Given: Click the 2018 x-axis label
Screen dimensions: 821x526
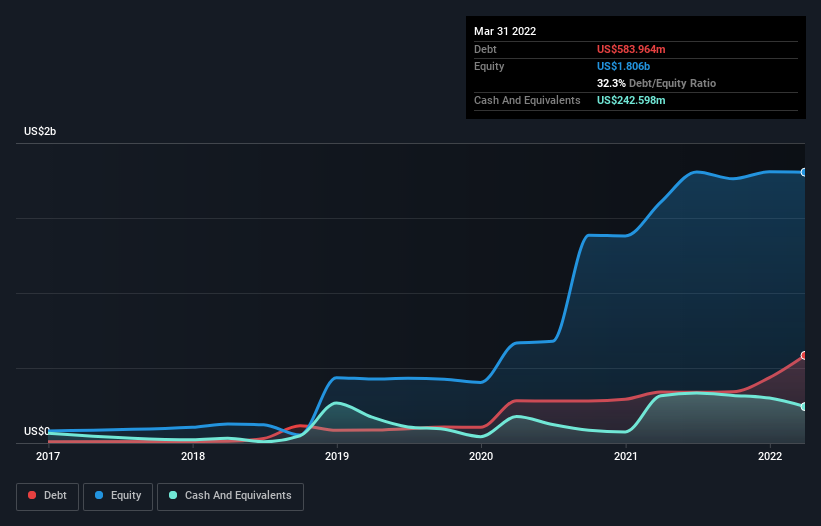Looking at the screenshot, I should tap(193, 456).
